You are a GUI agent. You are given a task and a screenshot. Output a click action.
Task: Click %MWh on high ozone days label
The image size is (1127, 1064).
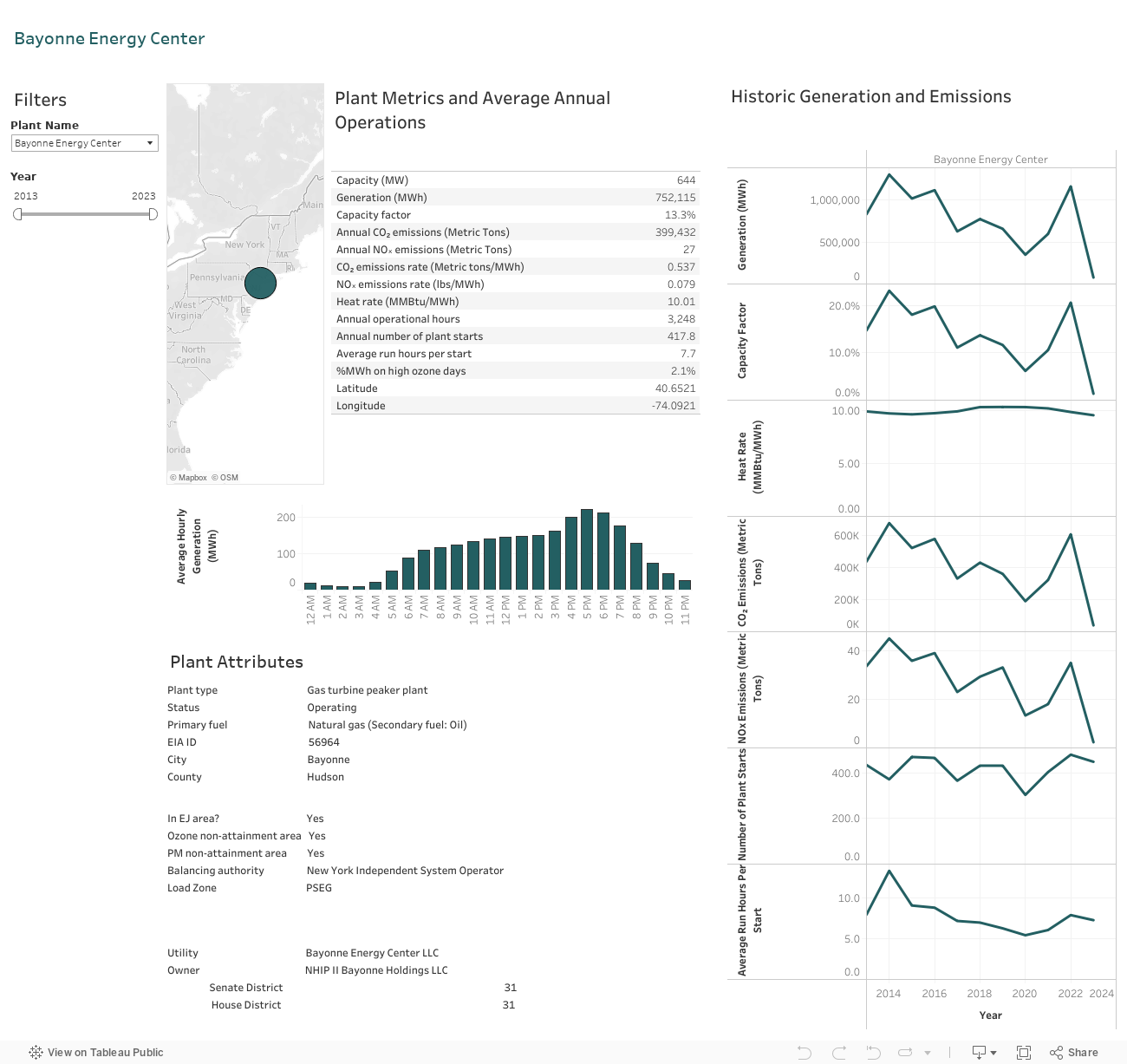point(401,371)
